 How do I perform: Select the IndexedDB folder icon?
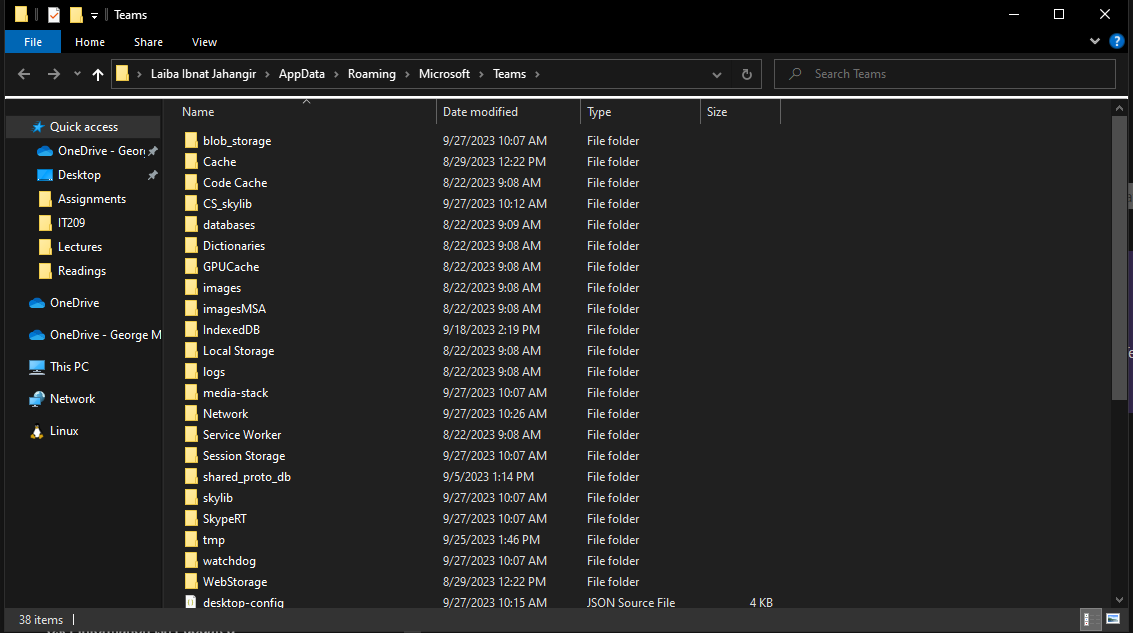[191, 329]
